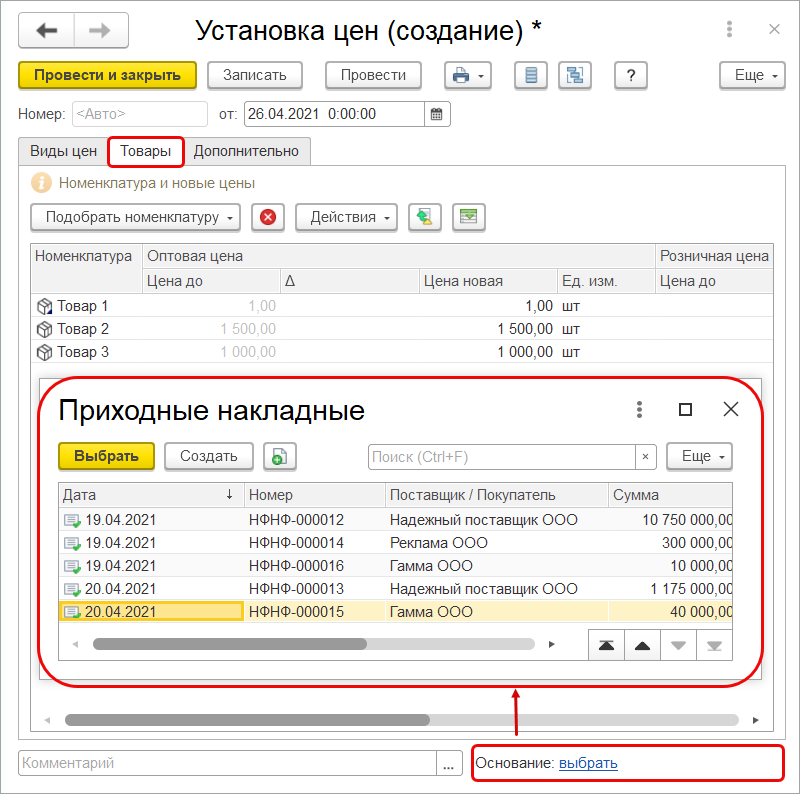This screenshot has width=800, height=794.
Task: Jump to the last record in the list
Action: 714,646
